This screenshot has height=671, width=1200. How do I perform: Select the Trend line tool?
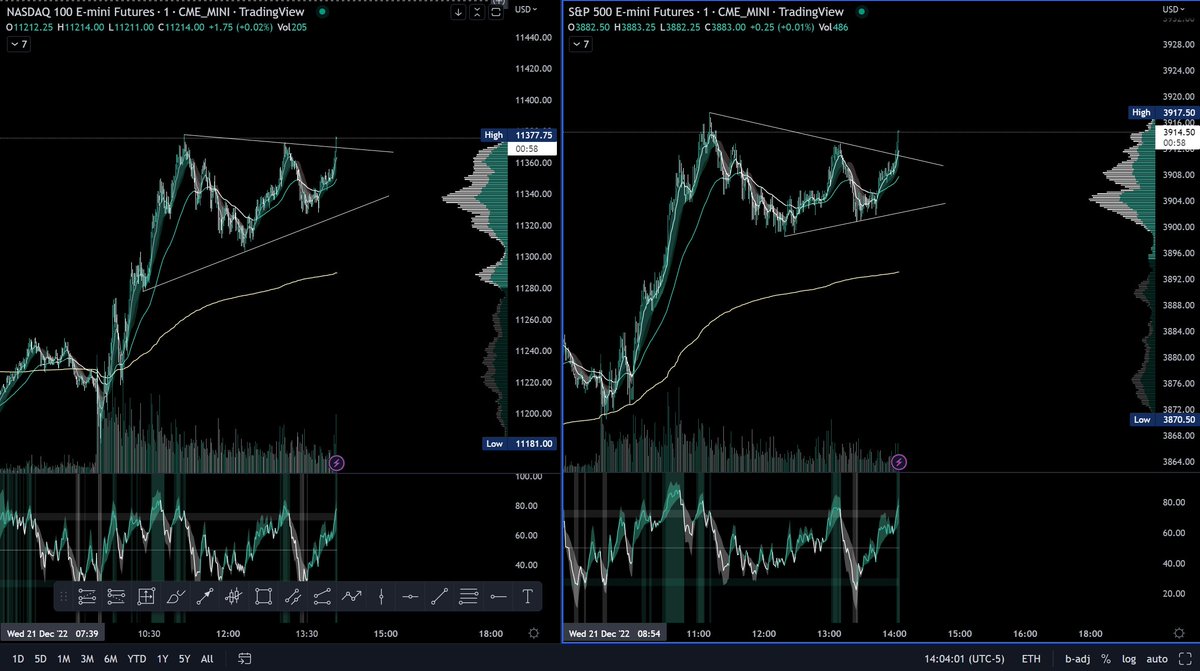[440, 597]
